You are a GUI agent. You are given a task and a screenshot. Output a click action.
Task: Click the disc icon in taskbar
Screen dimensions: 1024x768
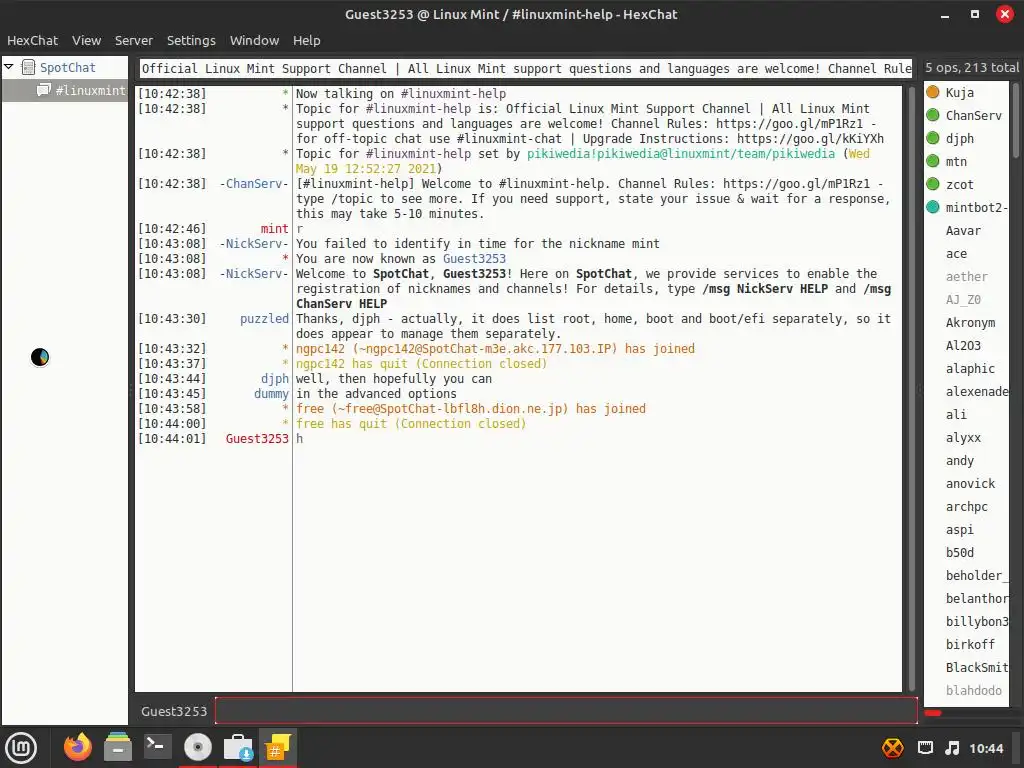coord(198,747)
